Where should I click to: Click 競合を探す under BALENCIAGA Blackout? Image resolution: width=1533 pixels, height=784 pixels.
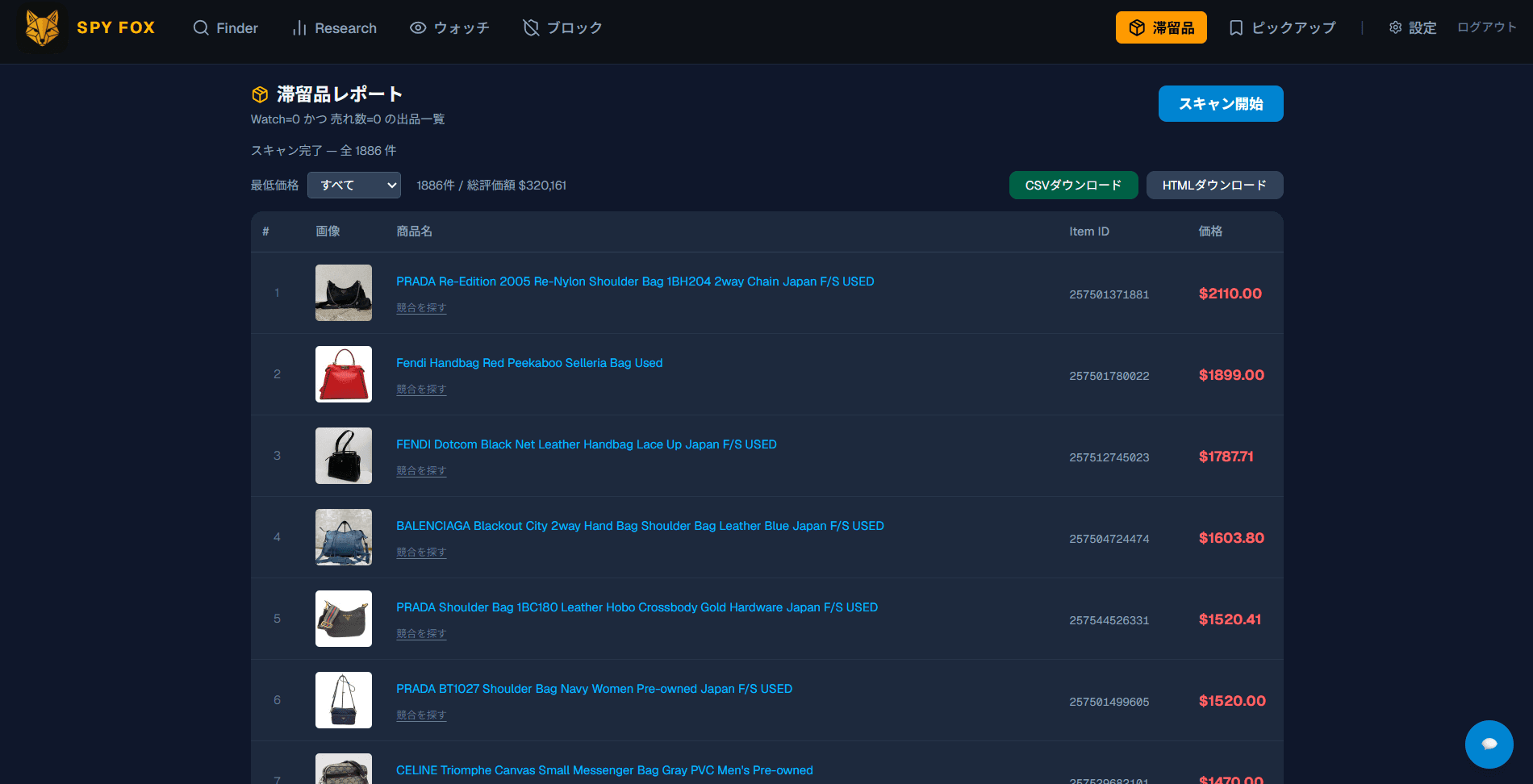[421, 553]
